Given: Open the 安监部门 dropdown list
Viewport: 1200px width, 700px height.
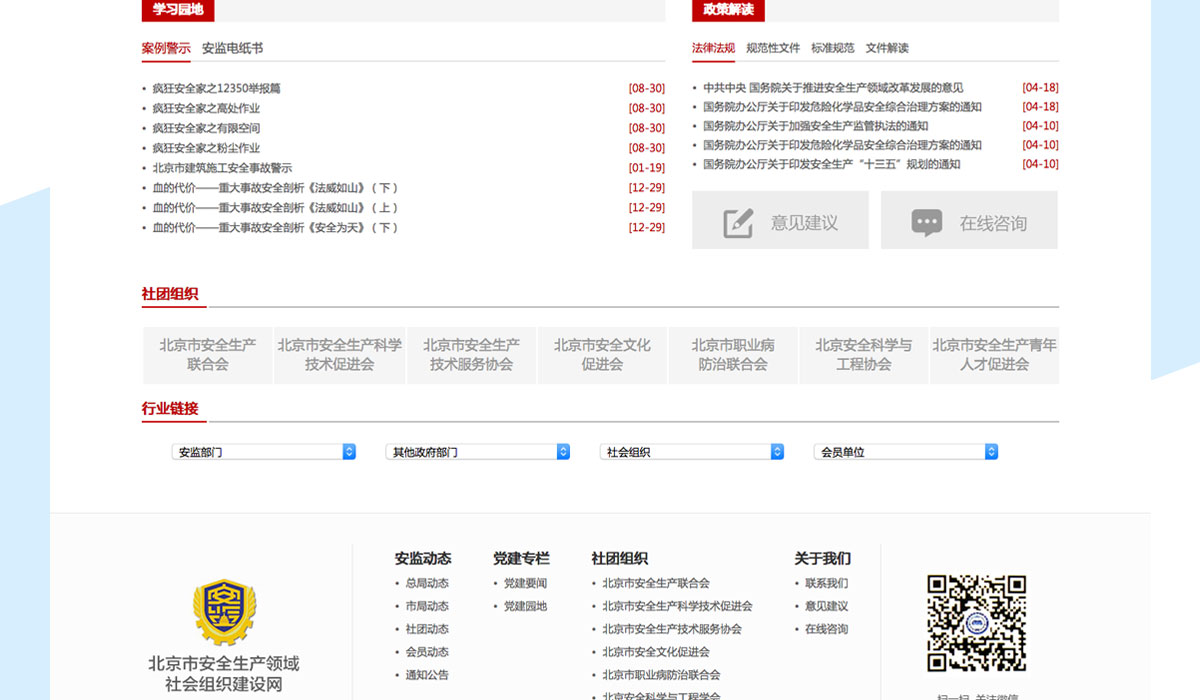Looking at the screenshot, I should pyautogui.click(x=264, y=452).
